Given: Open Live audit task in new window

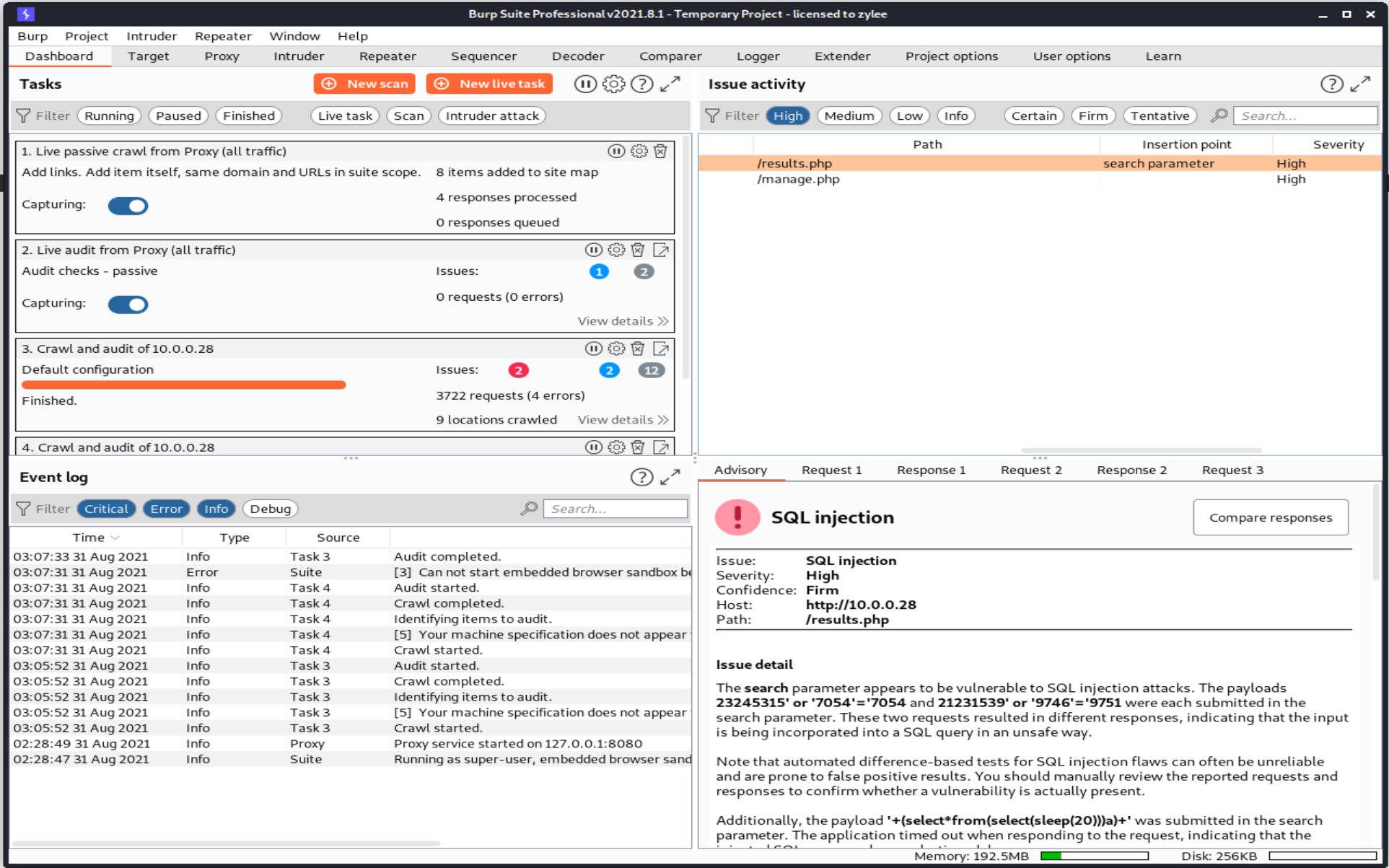Looking at the screenshot, I should pyautogui.click(x=660, y=250).
